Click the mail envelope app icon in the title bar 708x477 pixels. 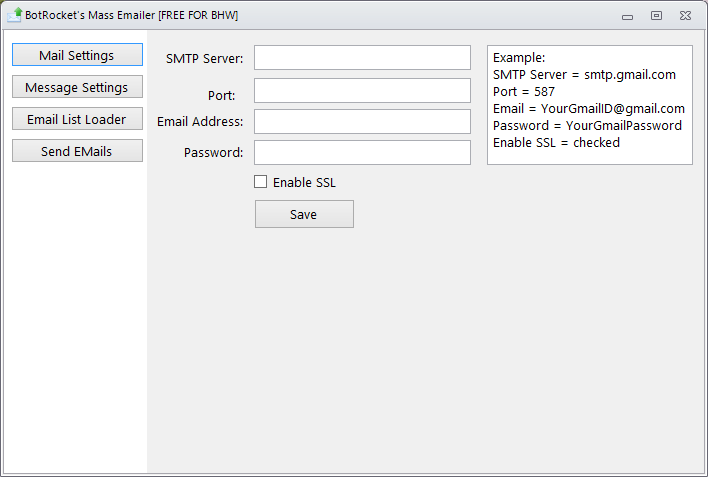[x=14, y=15]
